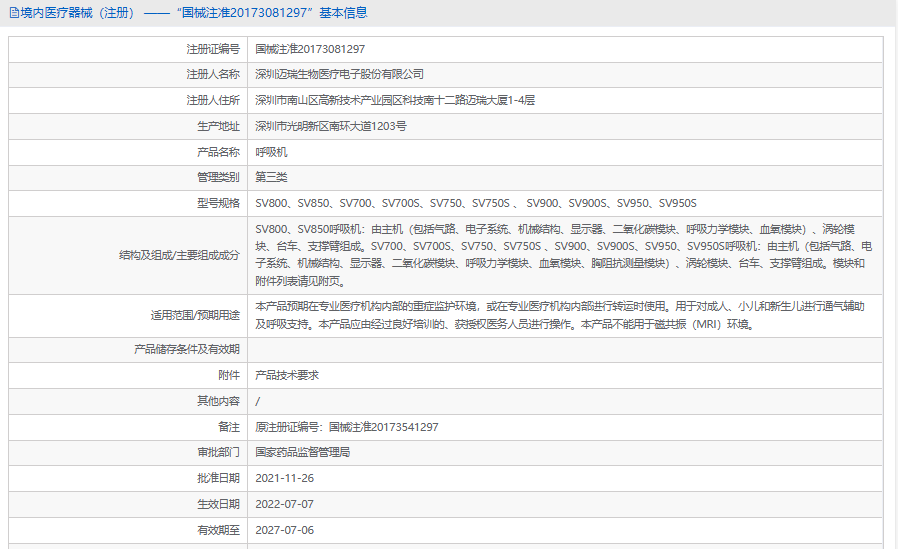Click the 注册人名称 label
898x549 pixels.
click(x=212, y=74)
